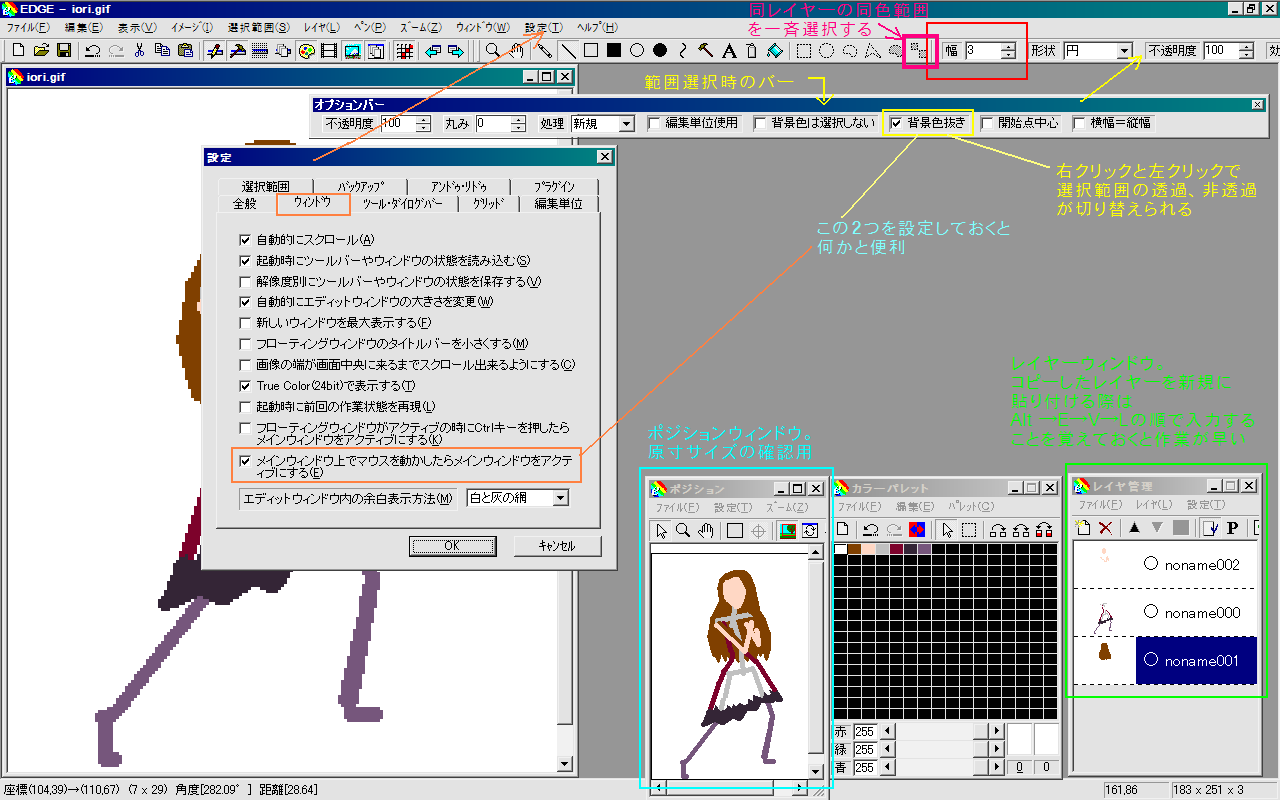The height and width of the screenshot is (800, 1280).
Task: Click the new layer icon in layer manager
Action: [1083, 528]
